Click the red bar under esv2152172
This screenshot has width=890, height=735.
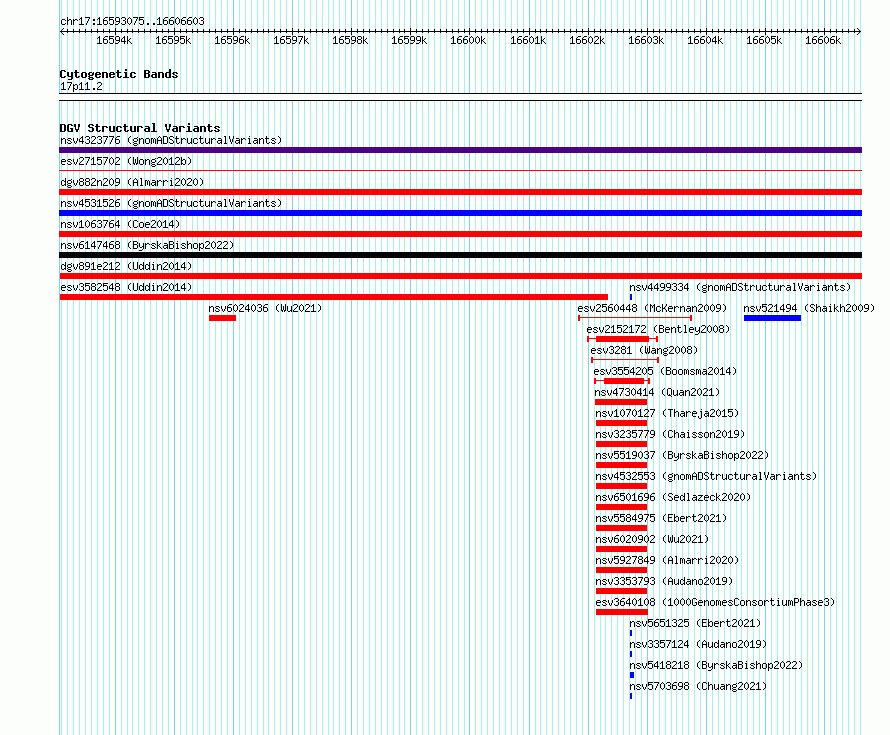[623, 339]
